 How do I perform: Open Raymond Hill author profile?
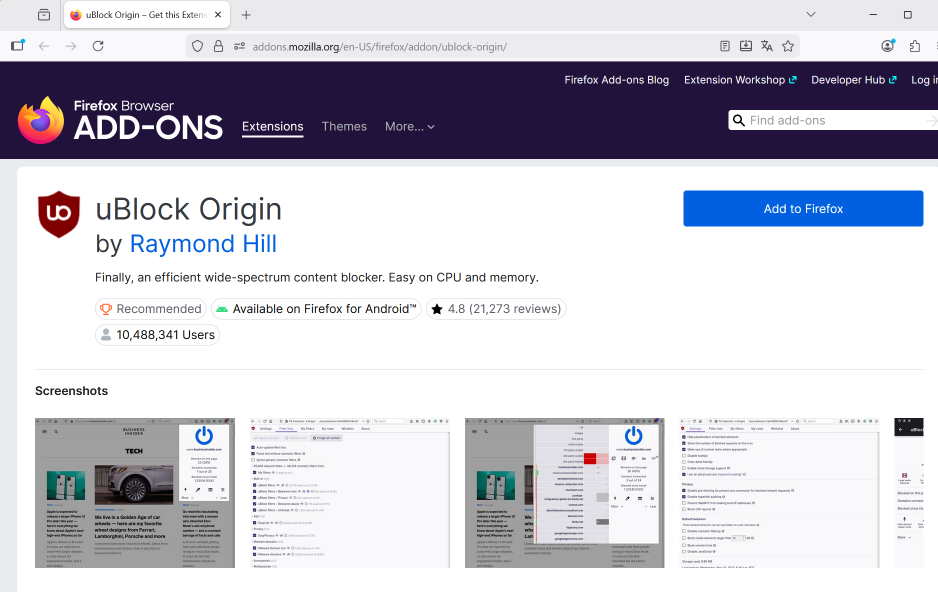203,244
